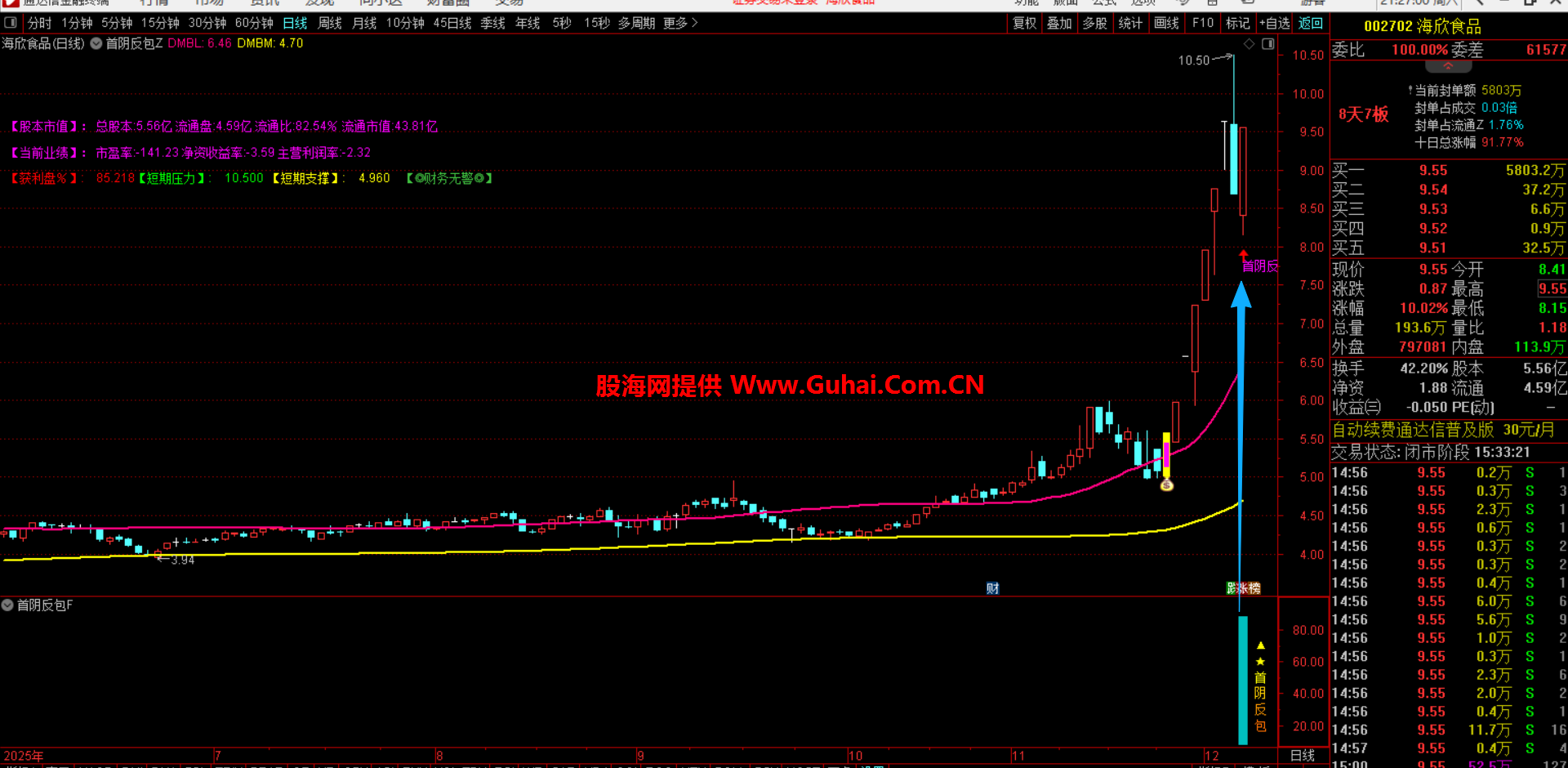Screen dimensions: 1568x768
Task: Click the 首阴反包 signal label in the lower sub-chart
Action: [x=1260, y=701]
